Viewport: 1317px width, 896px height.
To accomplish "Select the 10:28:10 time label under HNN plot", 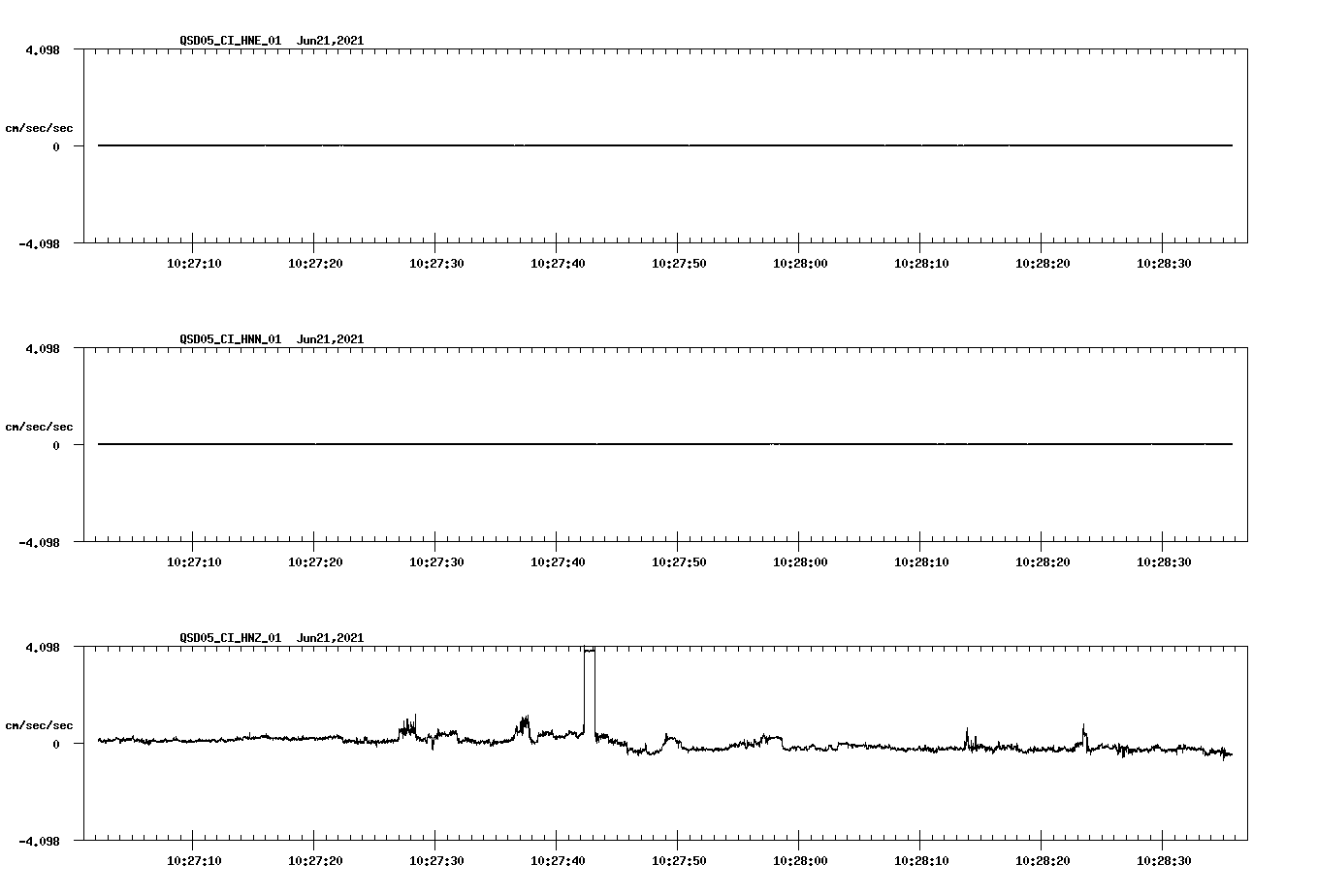I will tap(921, 562).
